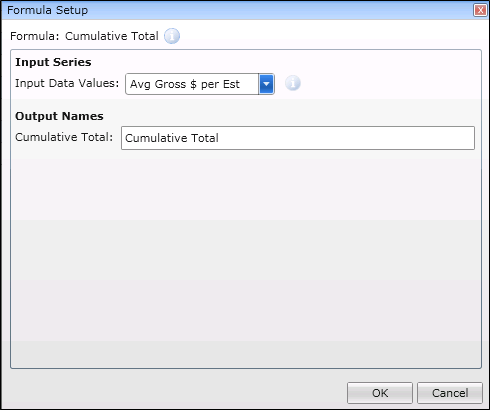The width and height of the screenshot is (490, 410).
Task: Click the Cumulative Total: field label
Action: pyautogui.click(x=64, y=137)
